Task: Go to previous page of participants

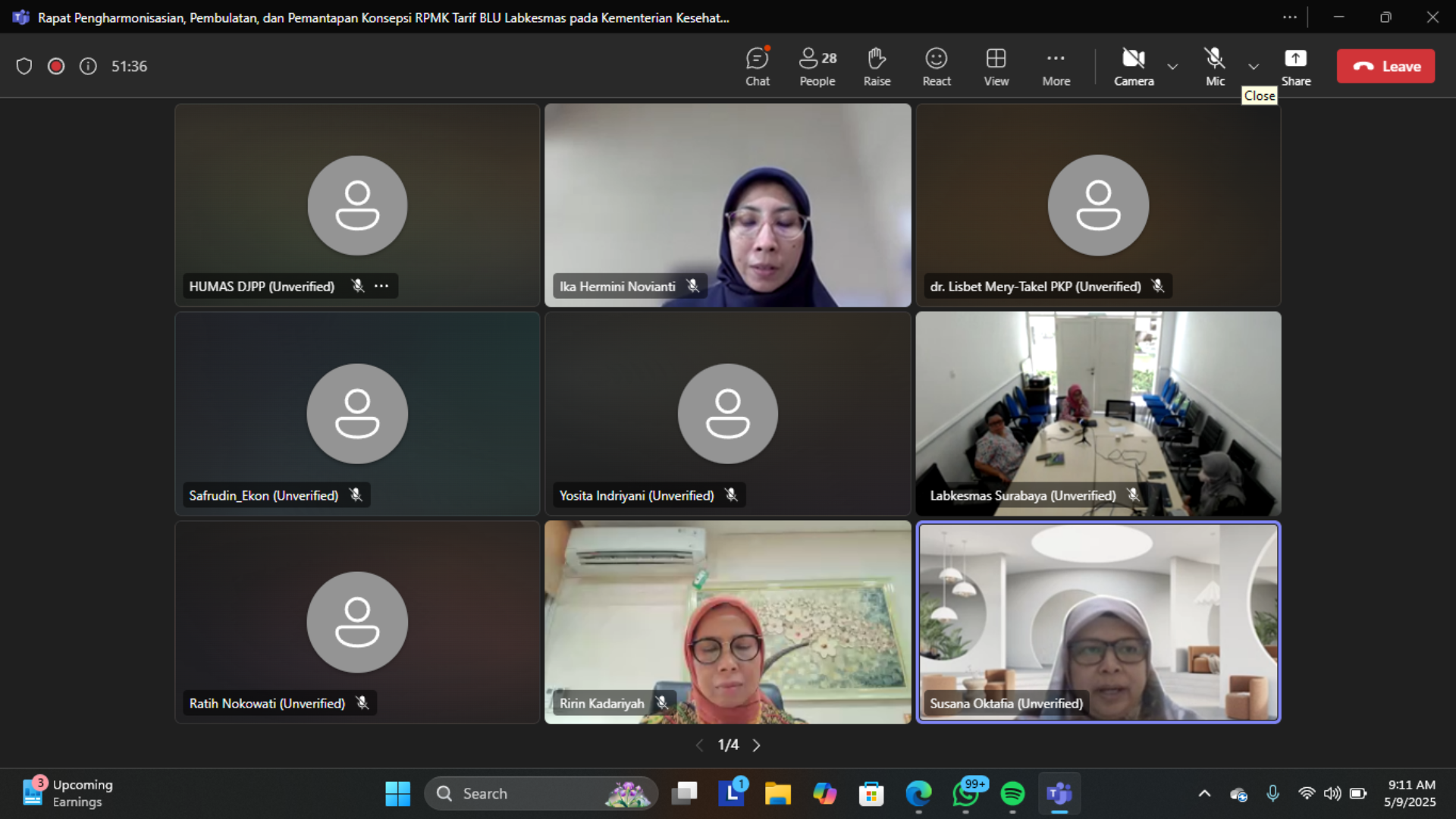Action: coord(699,745)
